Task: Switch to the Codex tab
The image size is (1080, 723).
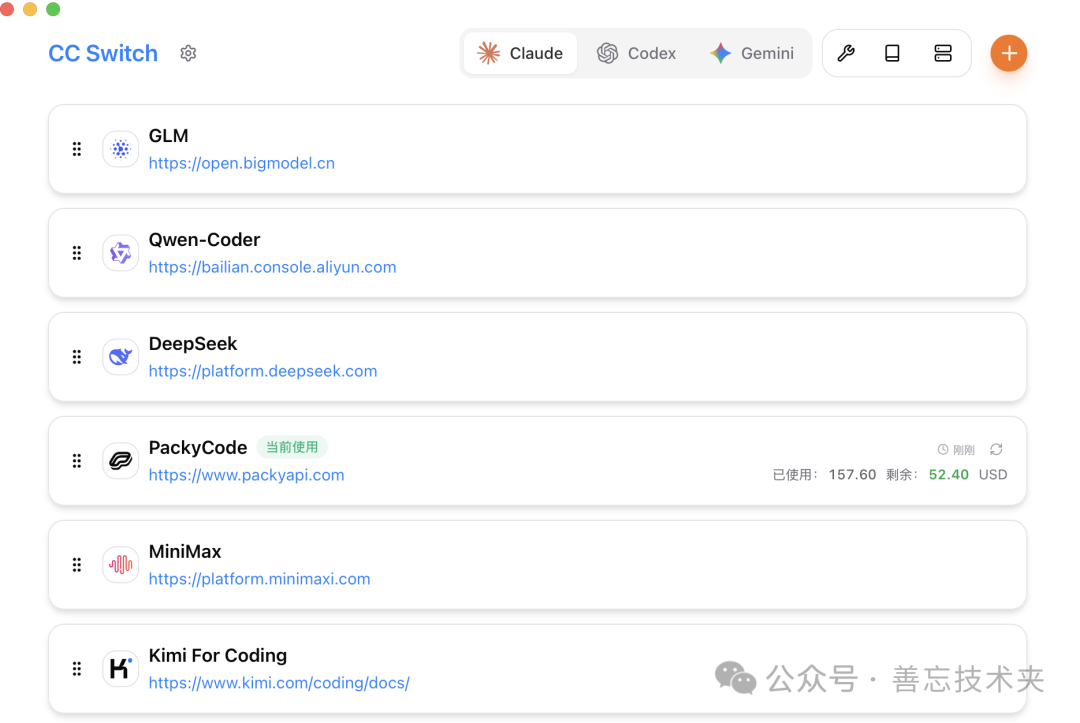Action: (637, 53)
